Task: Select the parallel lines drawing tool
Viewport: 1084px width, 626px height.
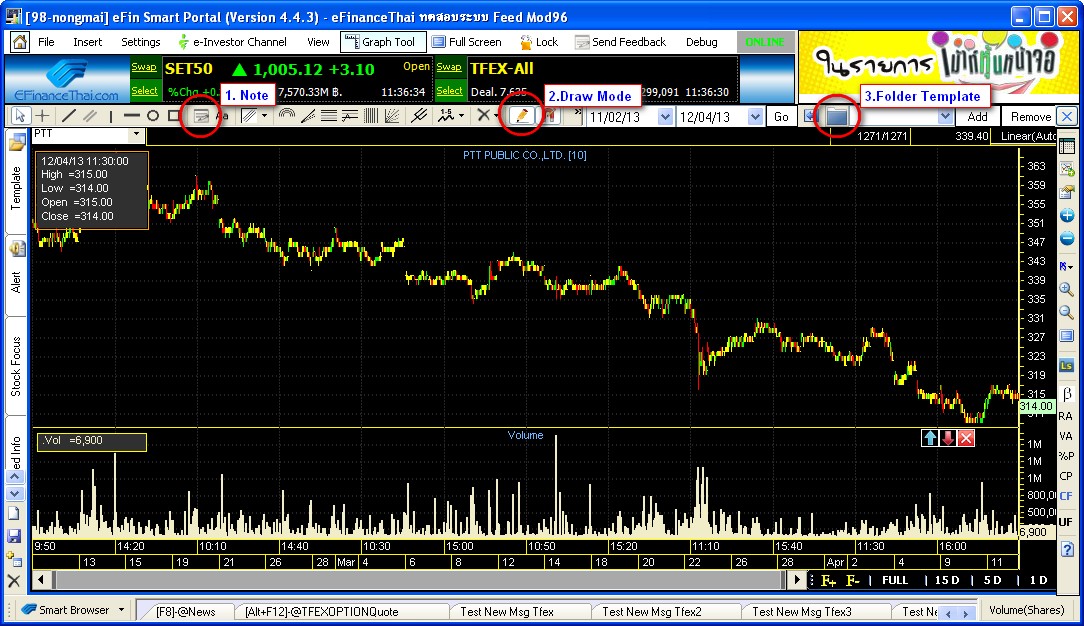Action: 90,116
